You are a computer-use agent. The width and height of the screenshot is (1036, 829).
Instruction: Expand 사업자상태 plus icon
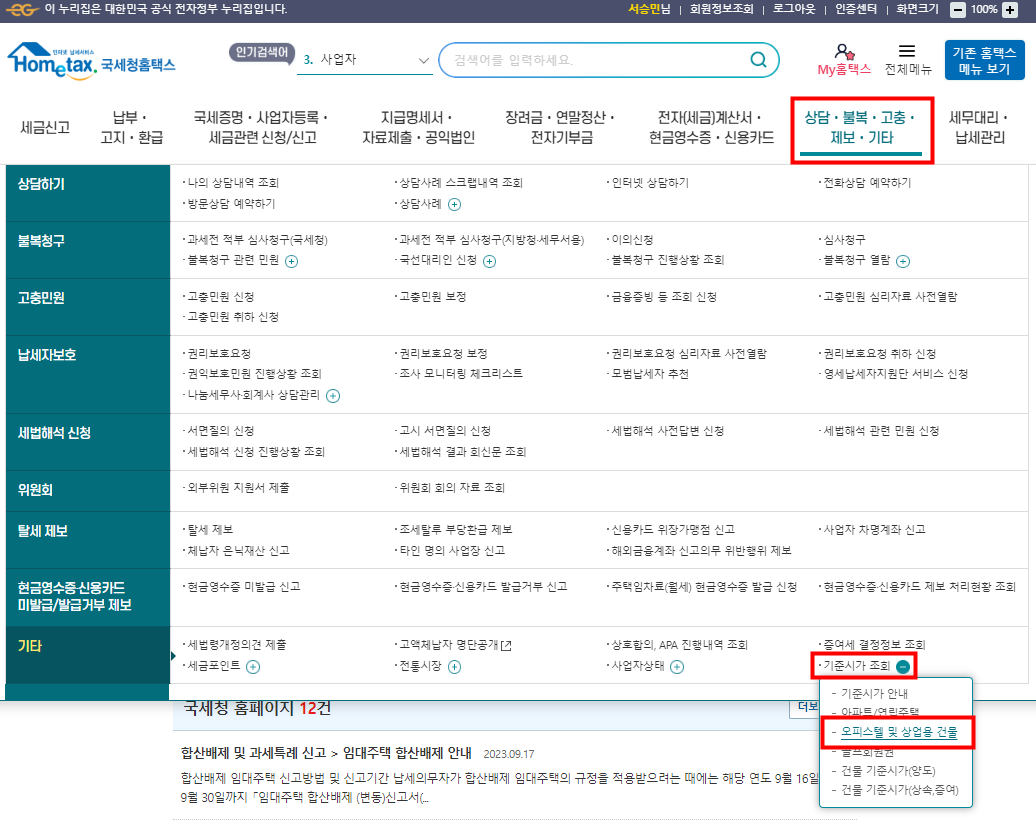point(677,667)
